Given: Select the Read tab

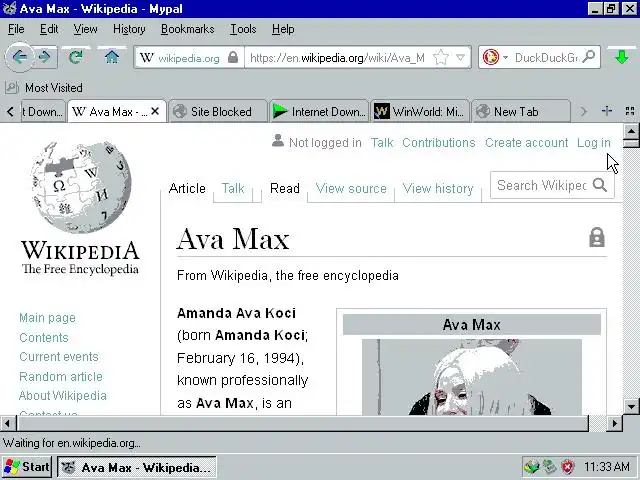Looking at the screenshot, I should [x=284, y=188].
